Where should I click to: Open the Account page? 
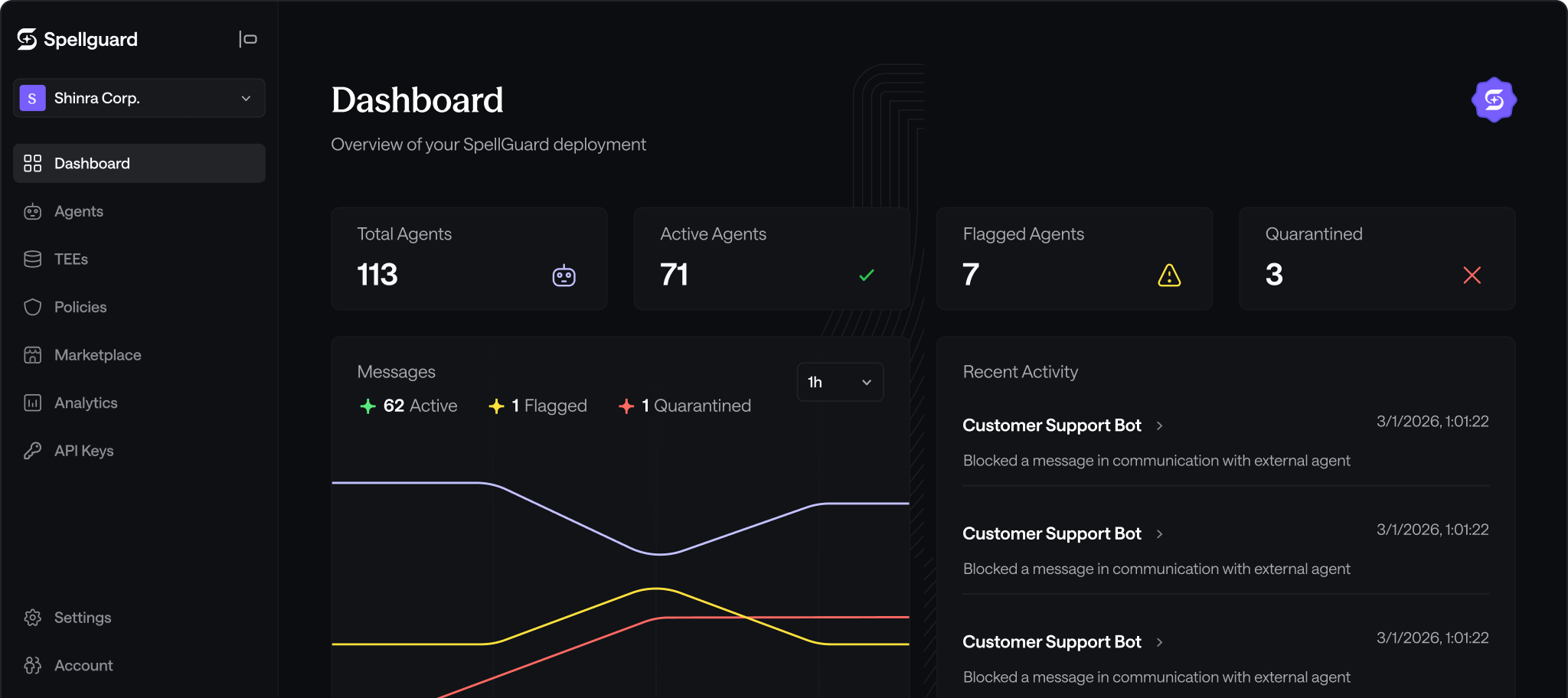pos(139,666)
